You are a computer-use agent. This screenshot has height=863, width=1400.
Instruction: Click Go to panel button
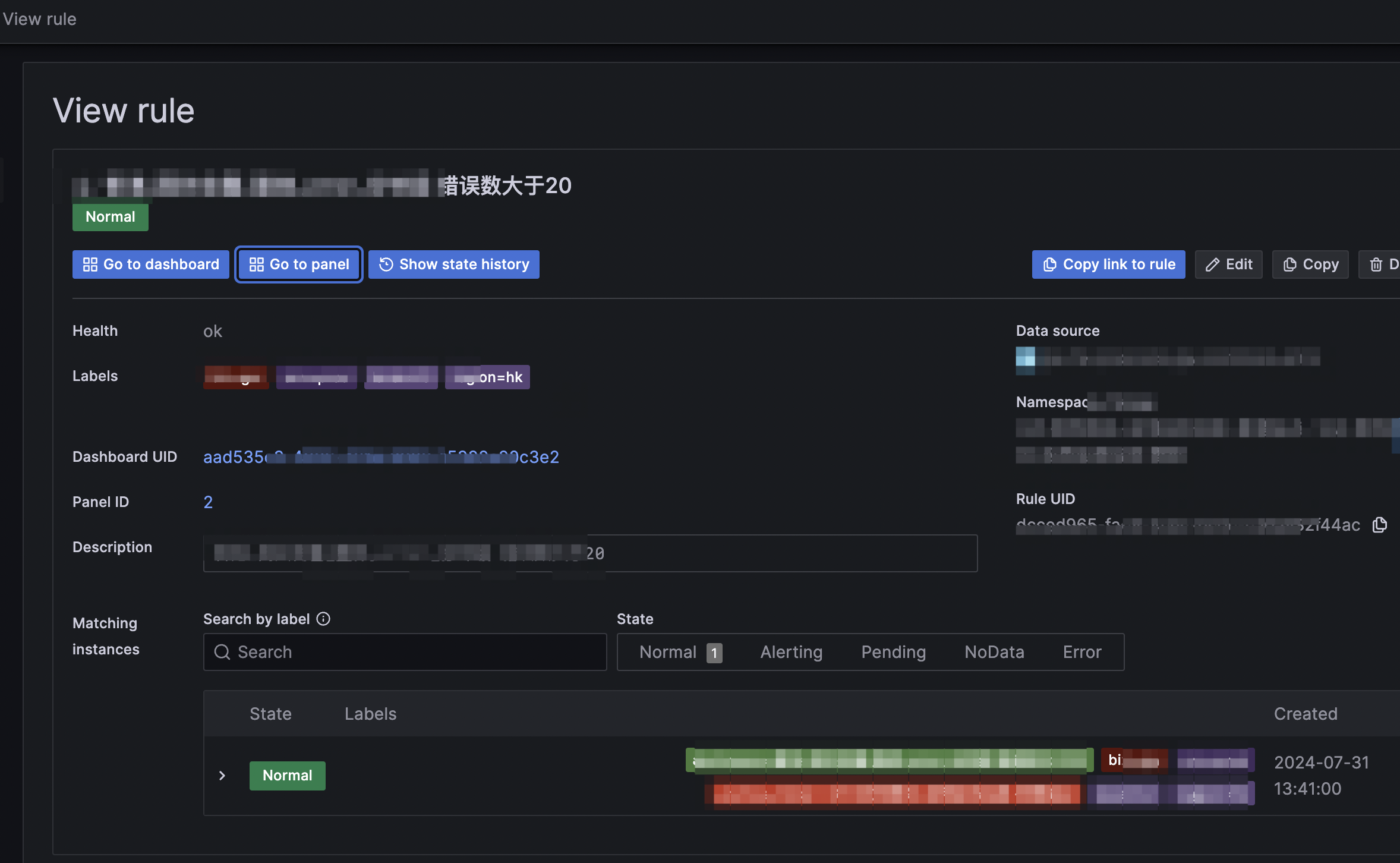(299, 264)
